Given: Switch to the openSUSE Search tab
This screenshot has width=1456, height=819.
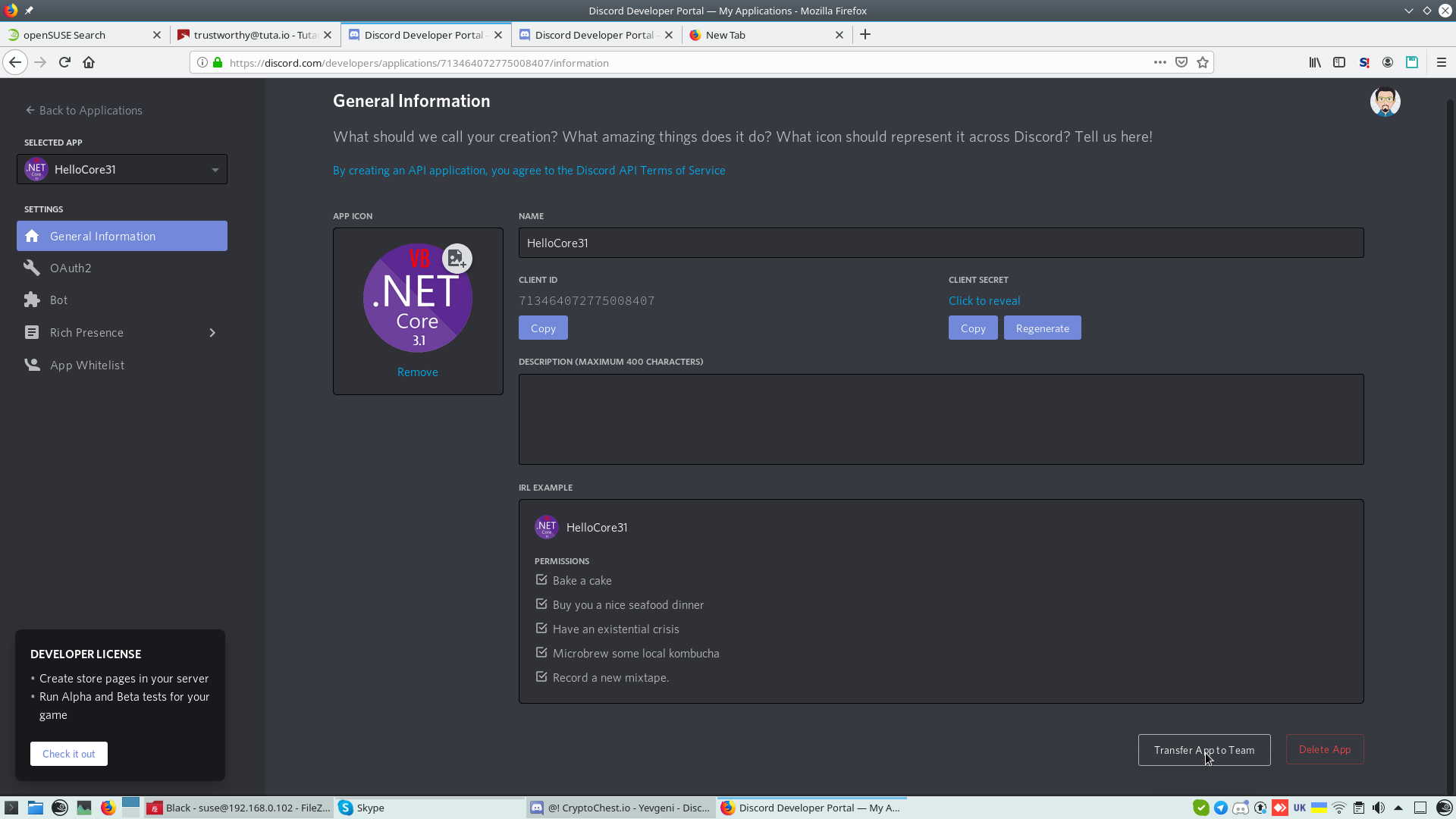Looking at the screenshot, I should point(76,35).
